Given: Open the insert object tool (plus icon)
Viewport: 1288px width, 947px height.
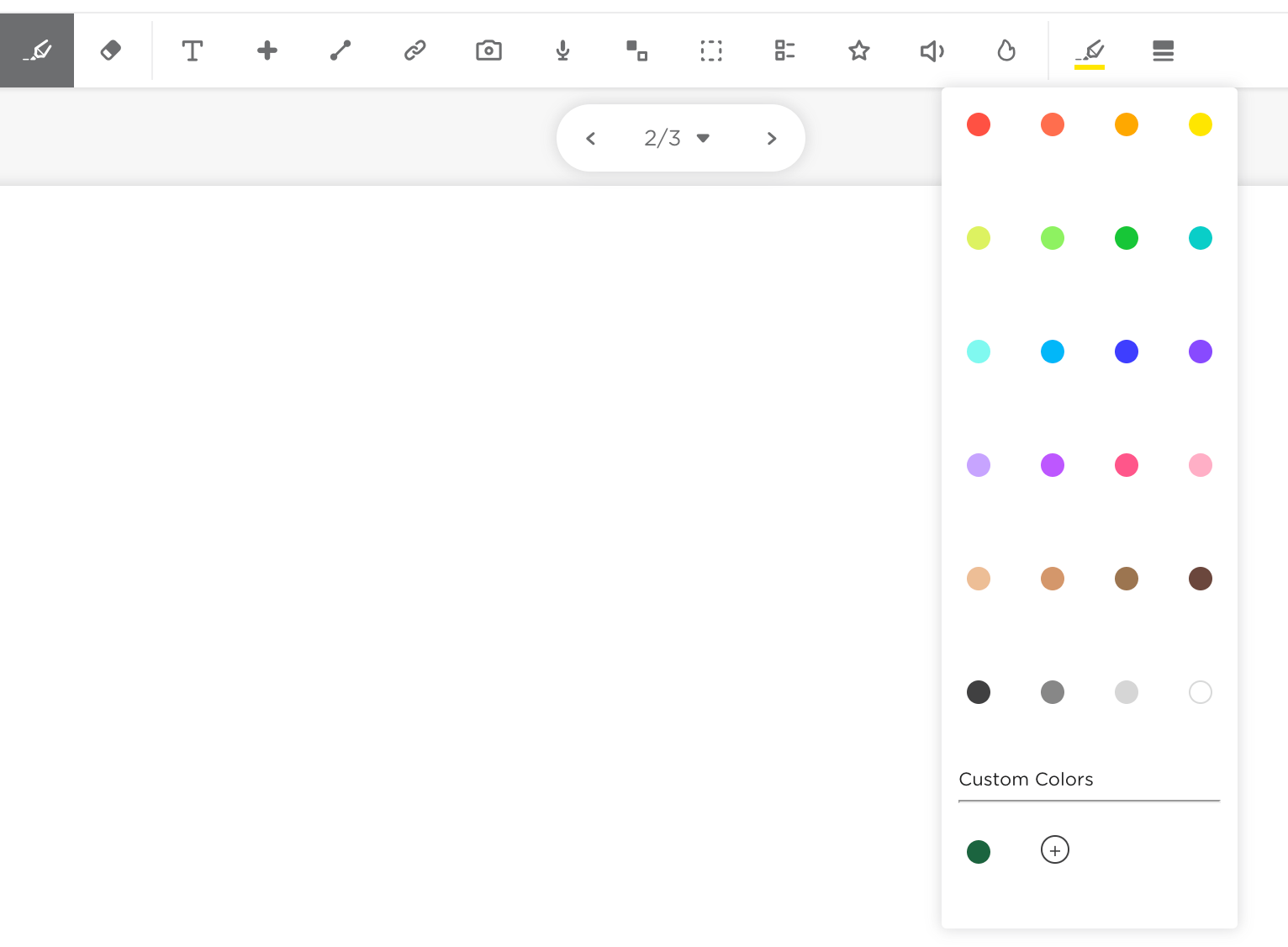Looking at the screenshot, I should pyautogui.click(x=267, y=50).
